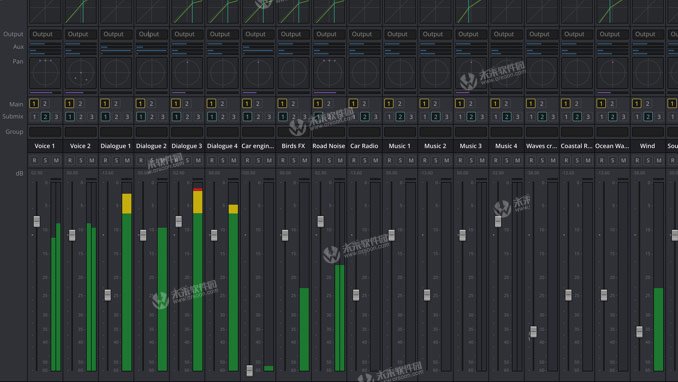Screen dimensions: 678x382
Task: Open the Pan control for Music 4
Action: click(506, 73)
